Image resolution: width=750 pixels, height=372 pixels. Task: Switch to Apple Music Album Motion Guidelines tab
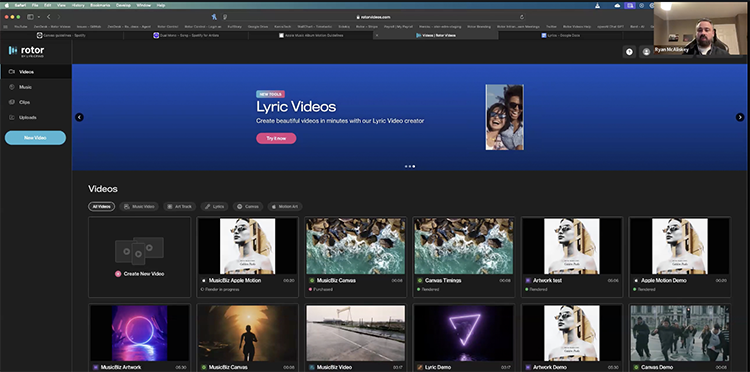tap(311, 35)
